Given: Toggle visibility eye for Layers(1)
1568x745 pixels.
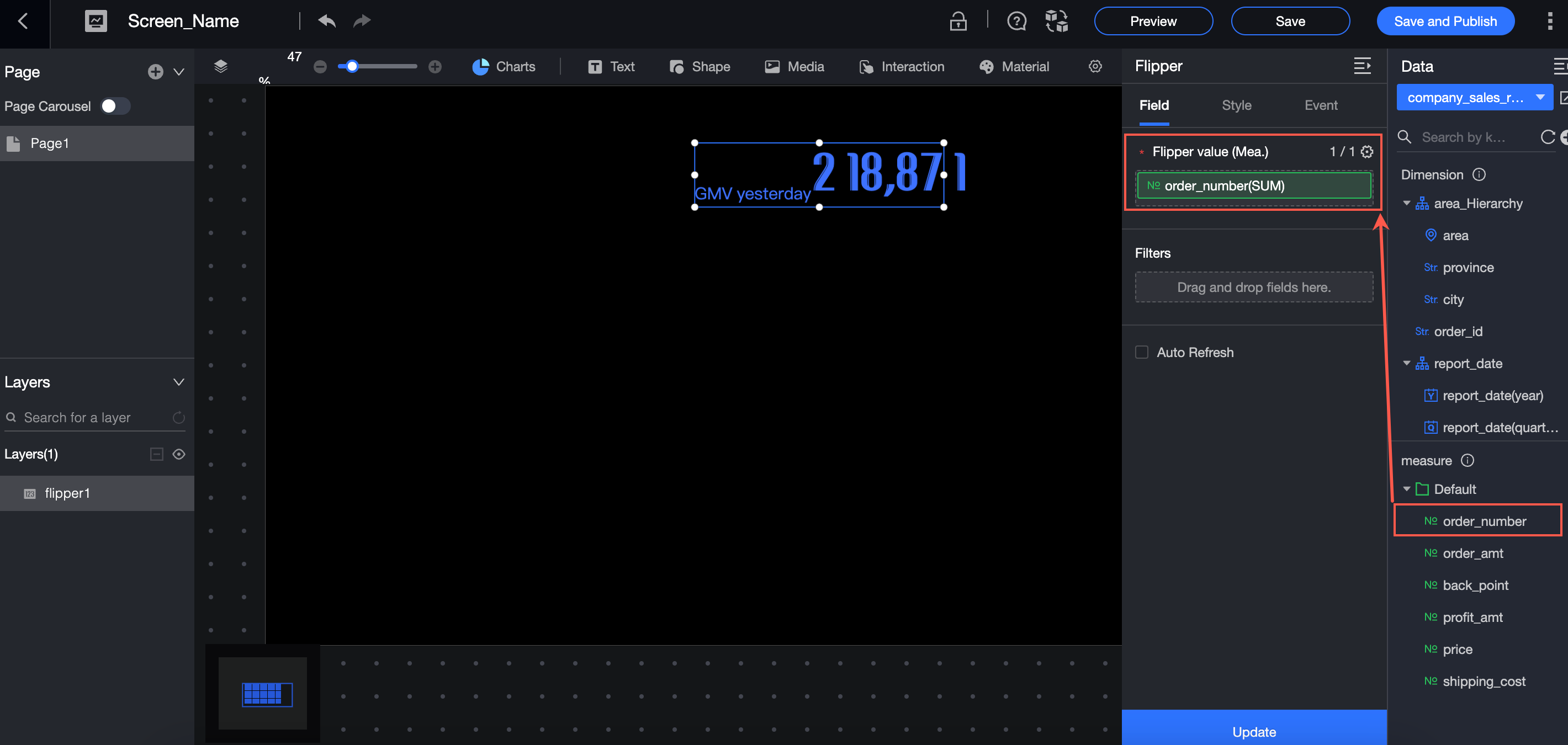Looking at the screenshot, I should tap(179, 454).
